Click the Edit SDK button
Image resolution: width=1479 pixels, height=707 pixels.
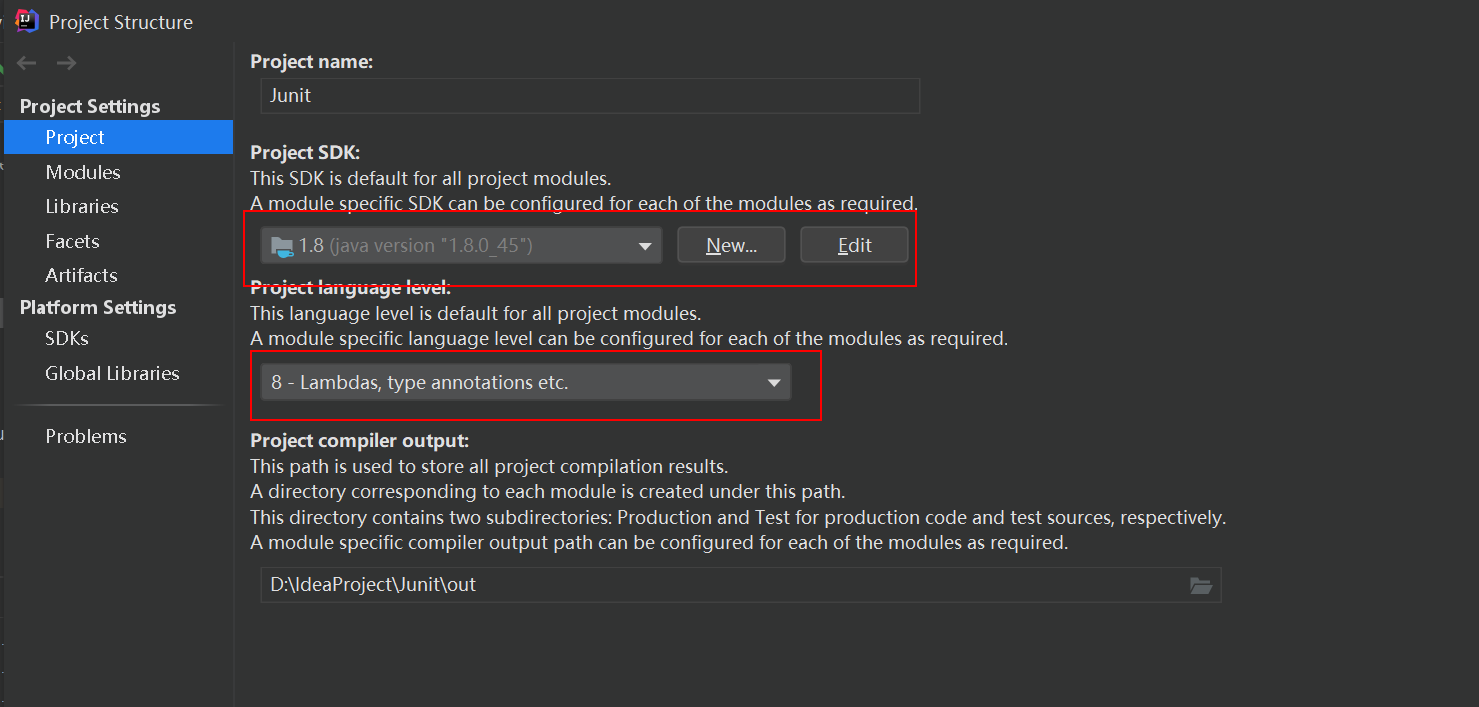point(854,245)
